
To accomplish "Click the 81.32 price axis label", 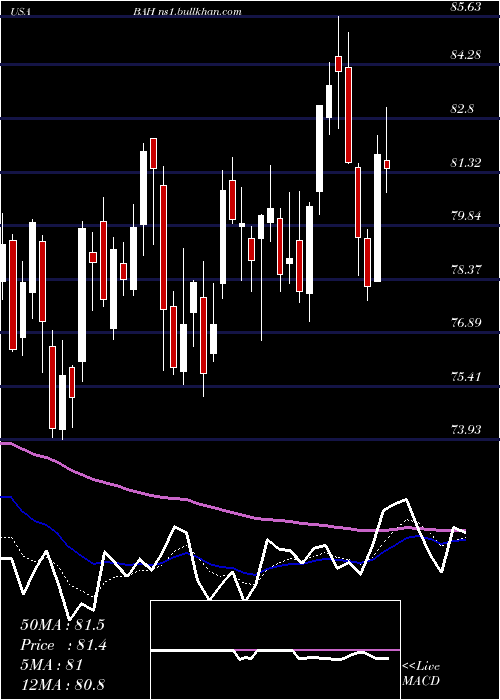I will pyautogui.click(x=466, y=162).
